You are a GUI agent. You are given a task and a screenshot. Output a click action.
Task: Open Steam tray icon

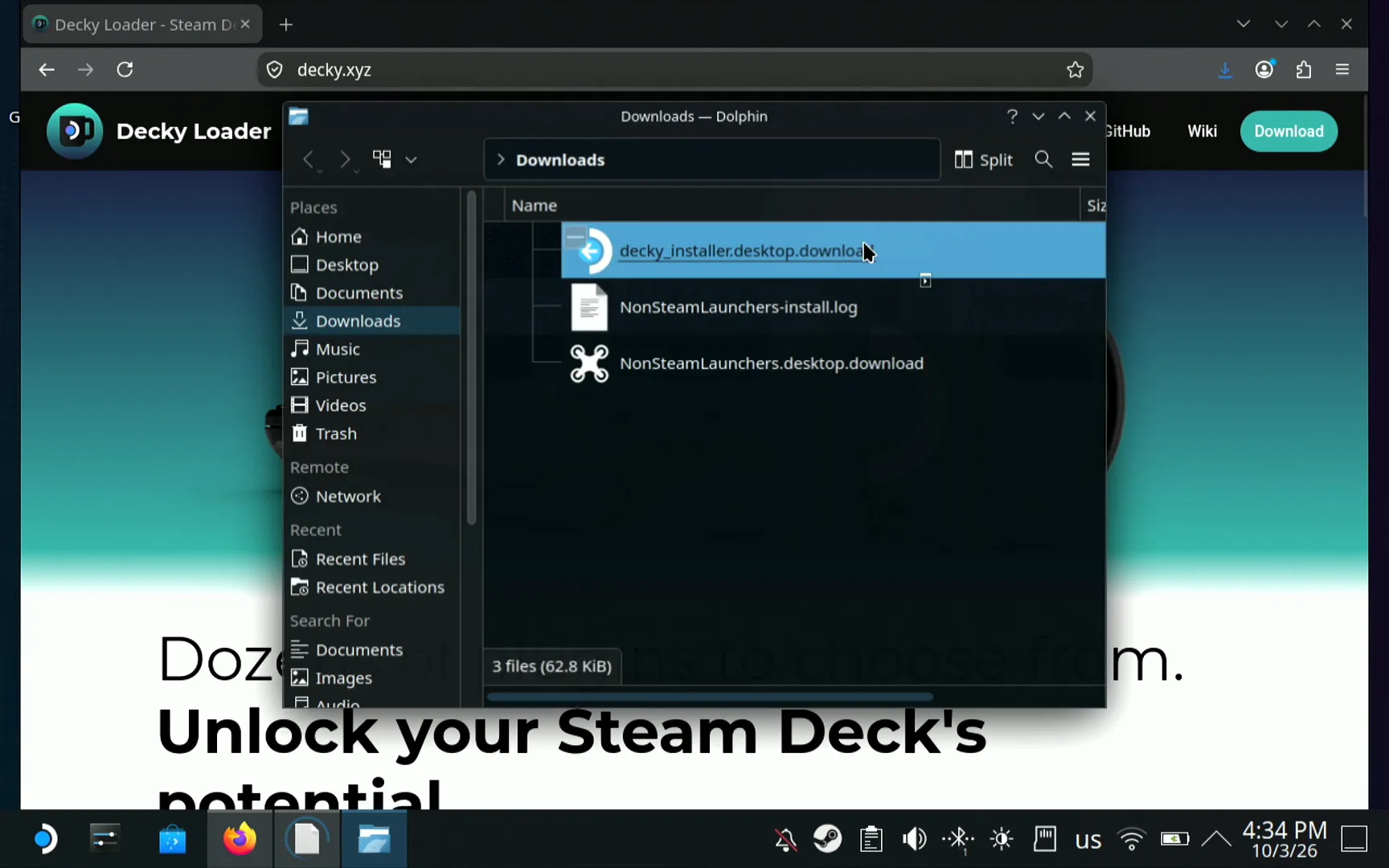tap(827, 839)
